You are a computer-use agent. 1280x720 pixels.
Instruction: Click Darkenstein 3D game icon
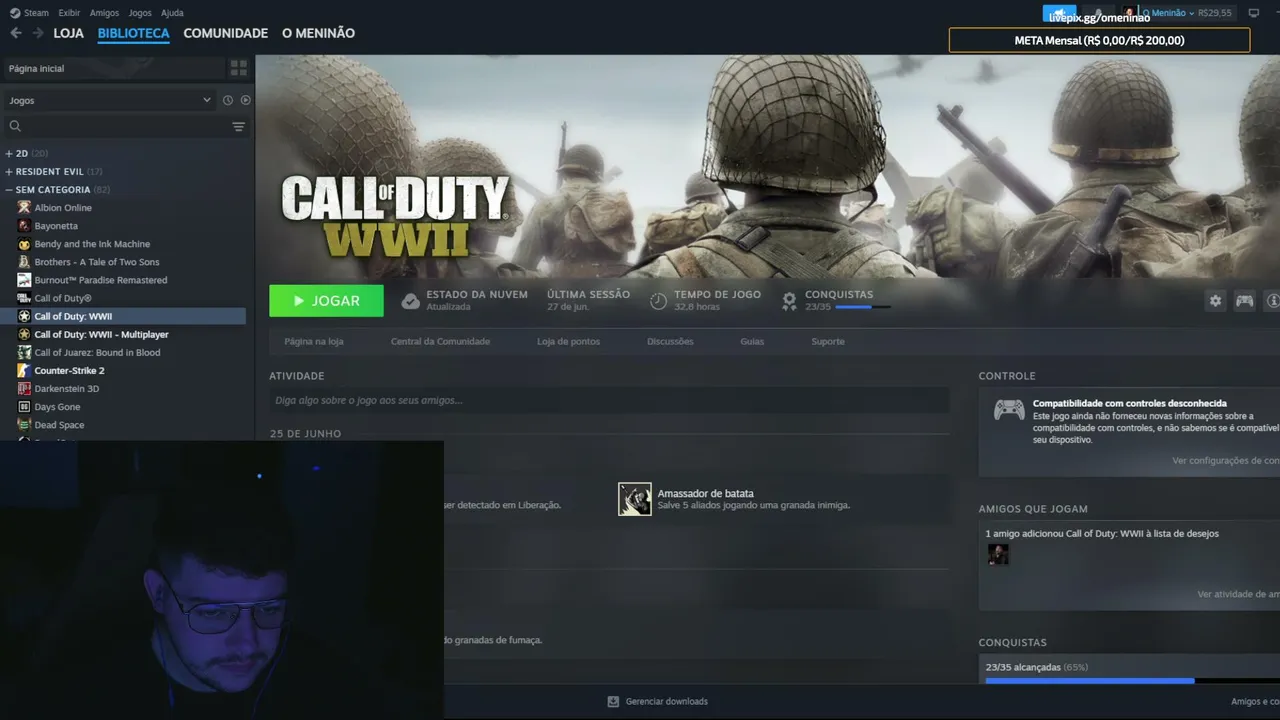24,388
